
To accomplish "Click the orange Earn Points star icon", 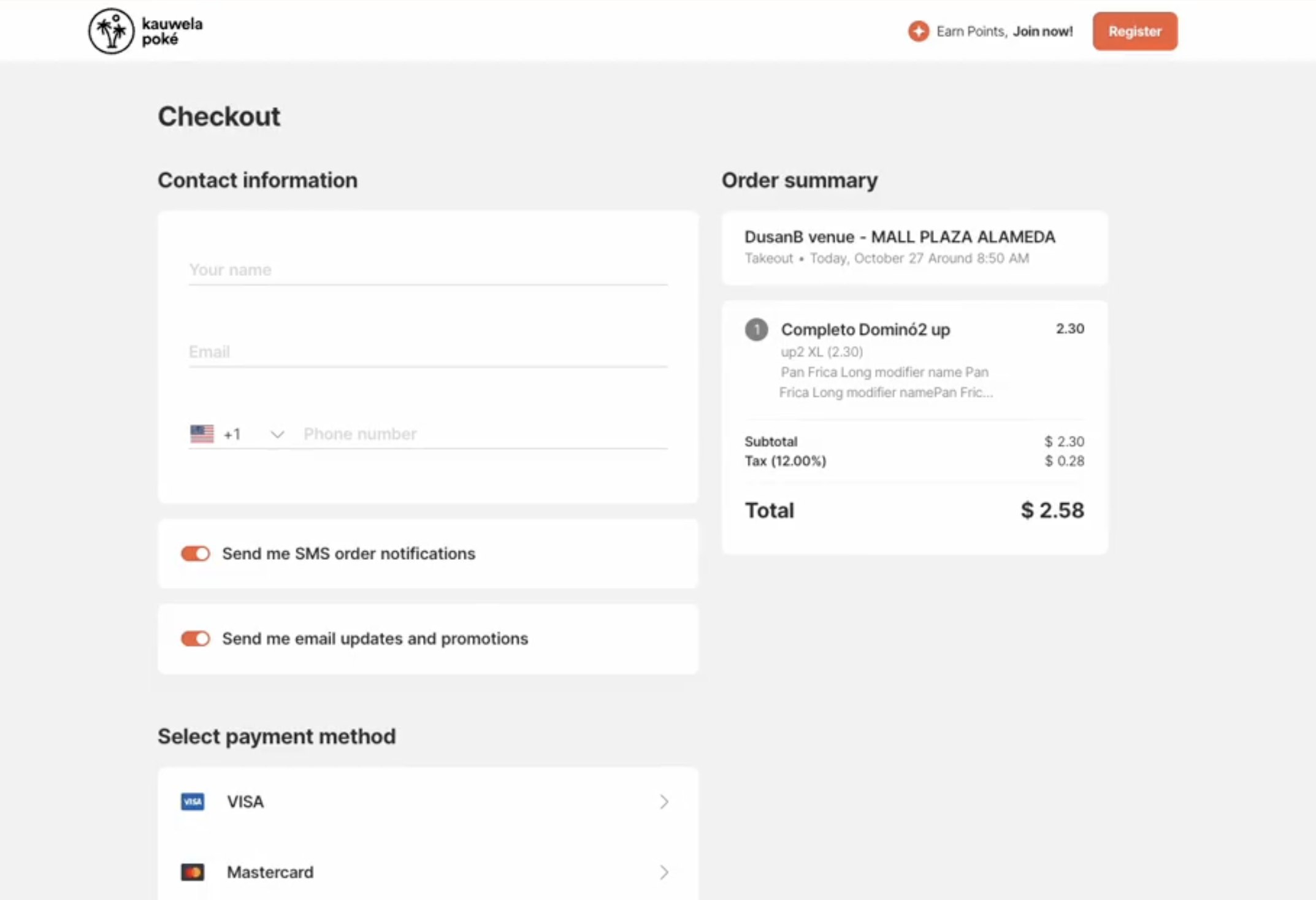I will click(x=918, y=31).
